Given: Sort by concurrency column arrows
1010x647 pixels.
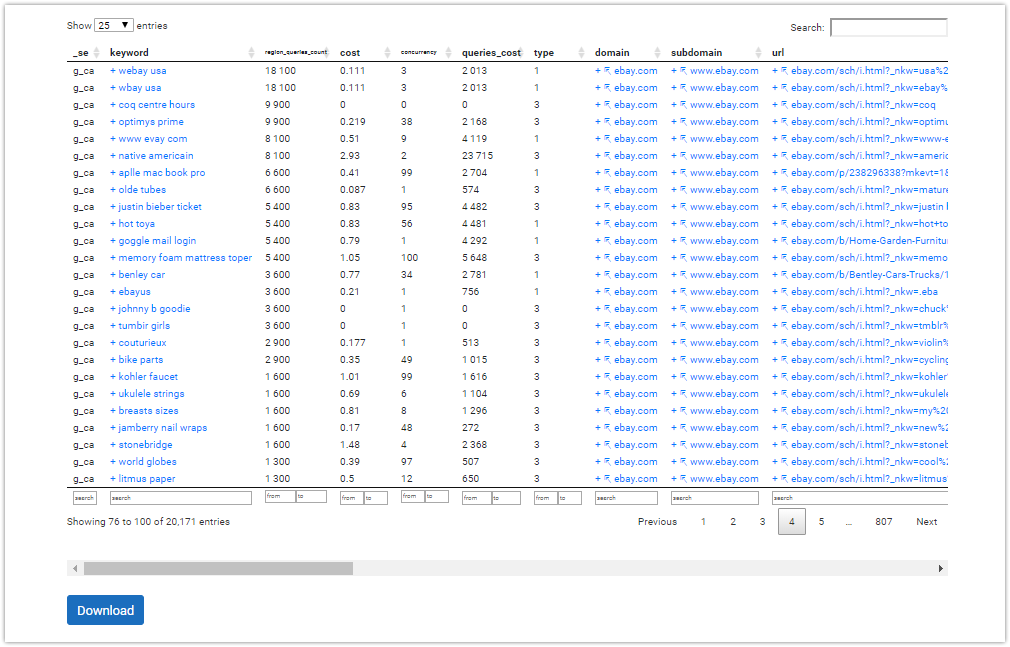Looking at the screenshot, I should [x=448, y=53].
